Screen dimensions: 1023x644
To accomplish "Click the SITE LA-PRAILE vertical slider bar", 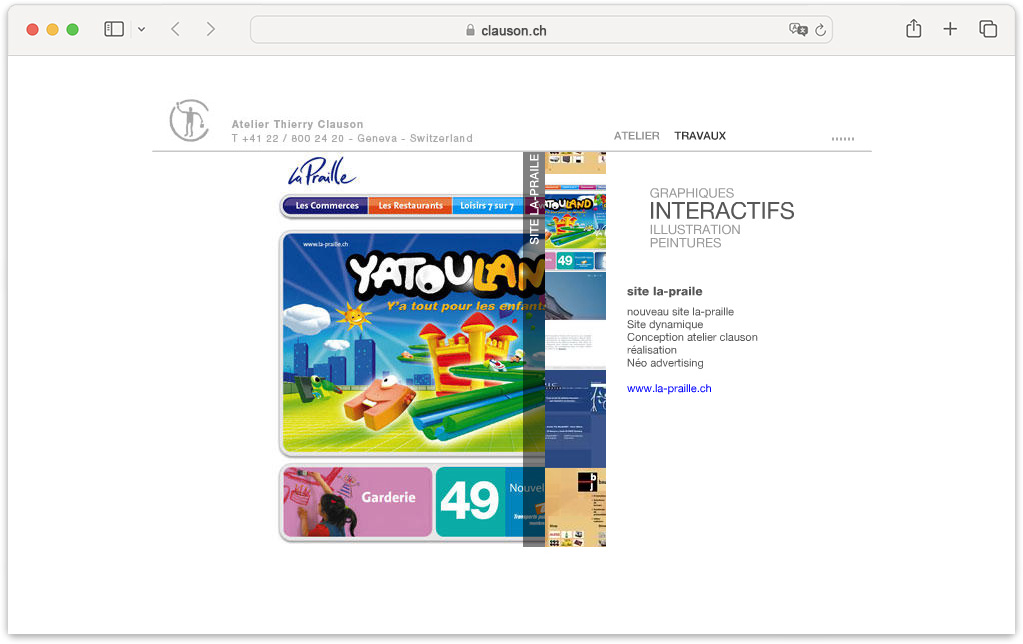I will pos(534,349).
